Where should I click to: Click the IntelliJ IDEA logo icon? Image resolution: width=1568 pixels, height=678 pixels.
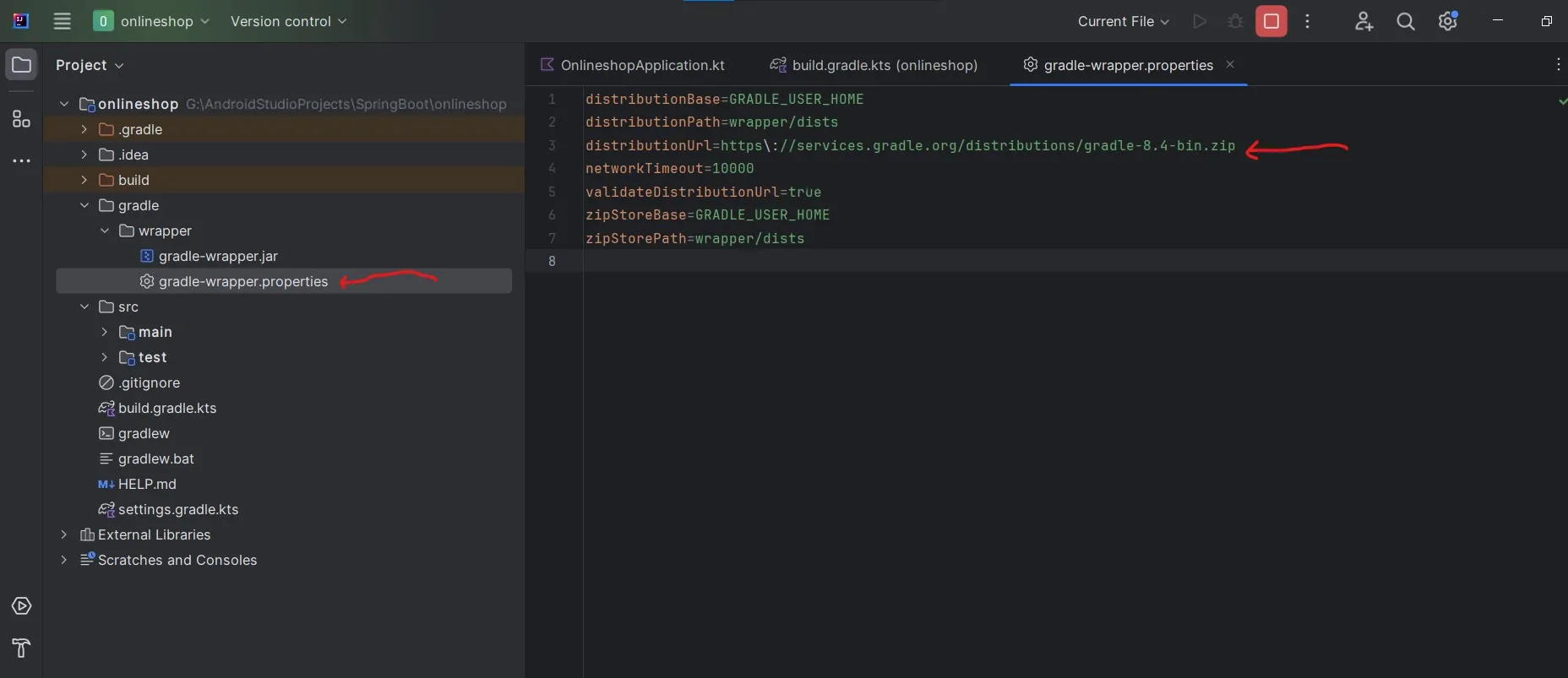tap(21, 21)
